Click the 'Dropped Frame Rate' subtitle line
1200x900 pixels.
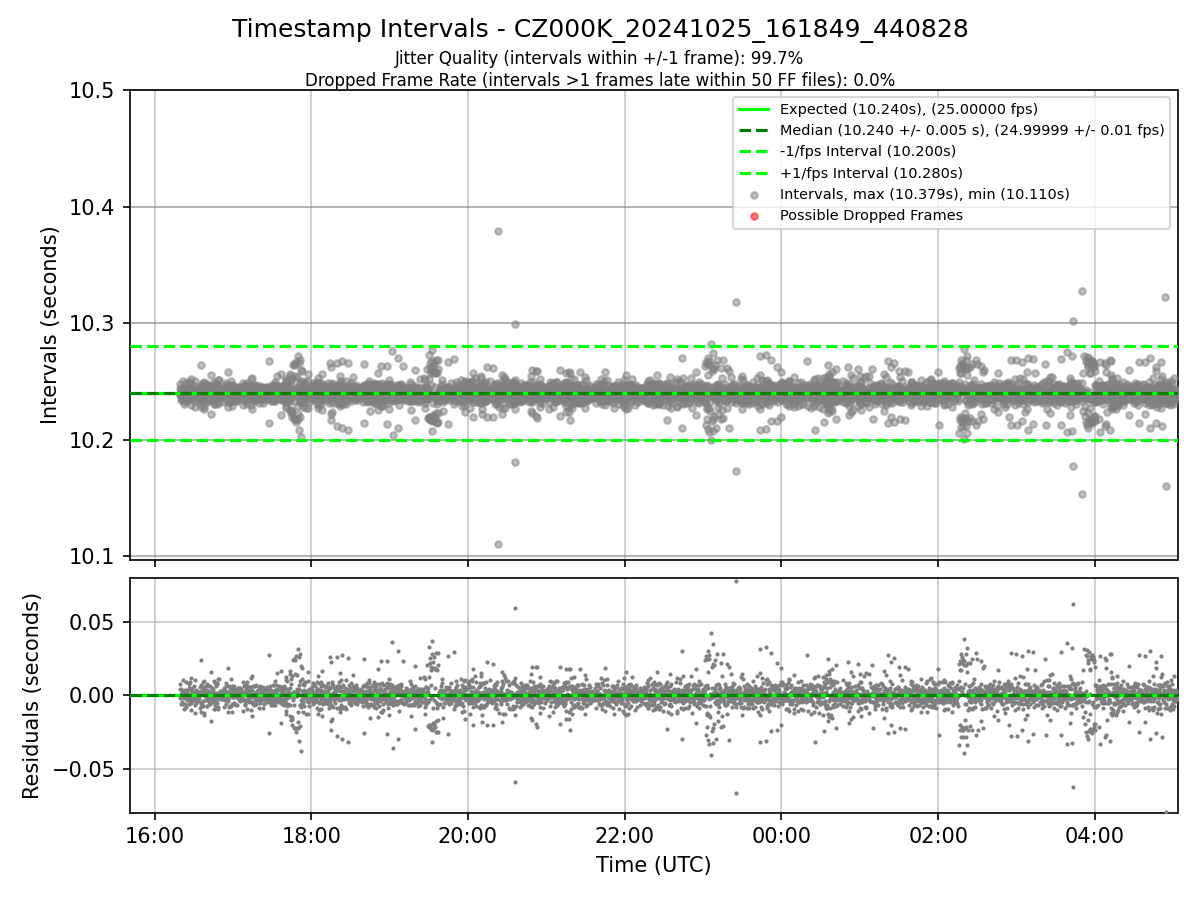pos(600,80)
